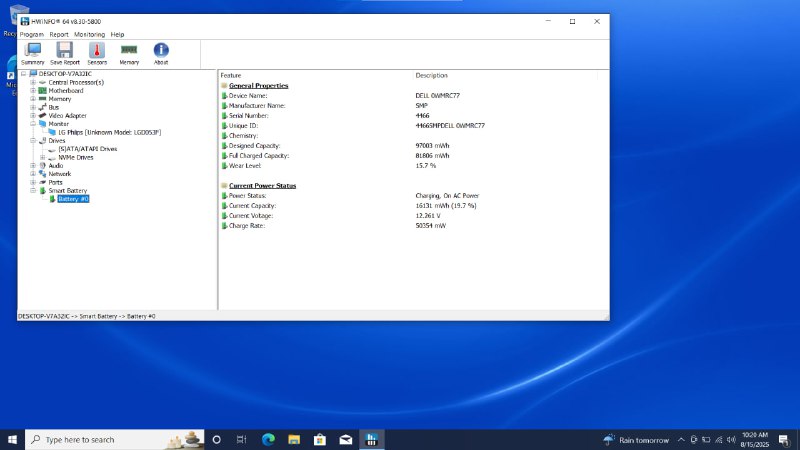Show hidden system tray icons

point(681,440)
